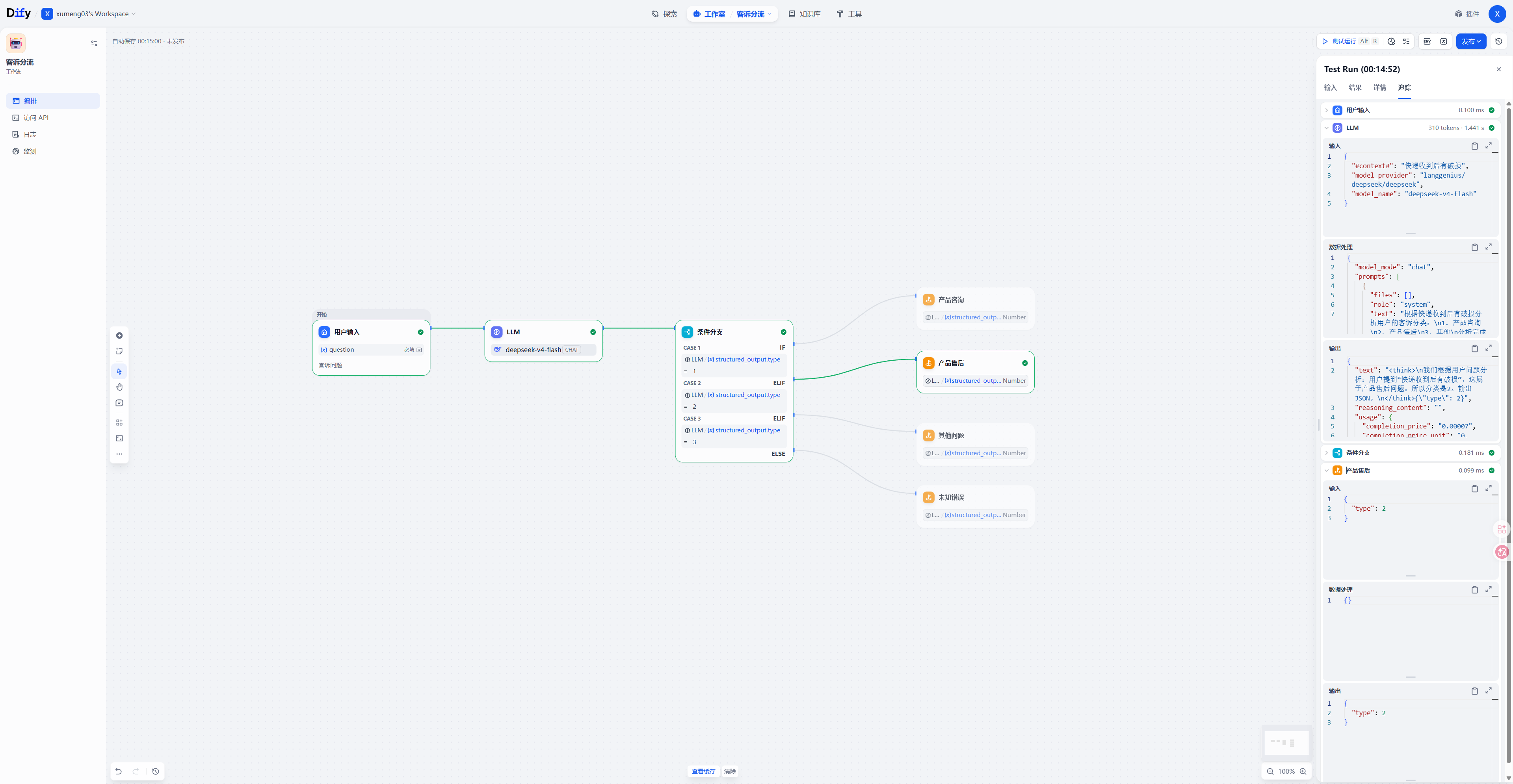Undo the last canvas action

point(119,771)
